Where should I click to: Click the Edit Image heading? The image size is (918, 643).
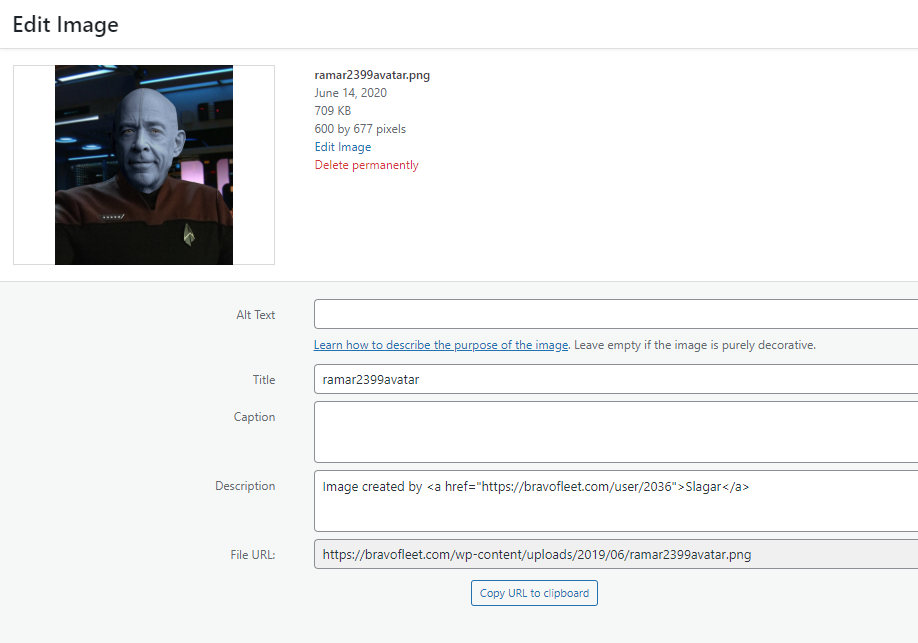[66, 25]
